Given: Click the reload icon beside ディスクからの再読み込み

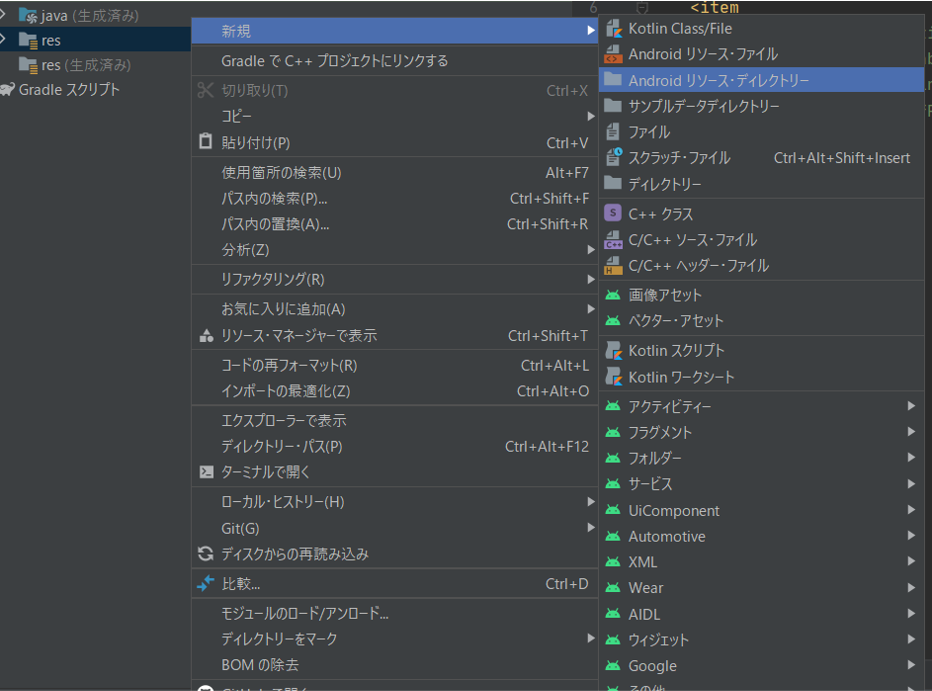Looking at the screenshot, I should pyautogui.click(x=206, y=554).
